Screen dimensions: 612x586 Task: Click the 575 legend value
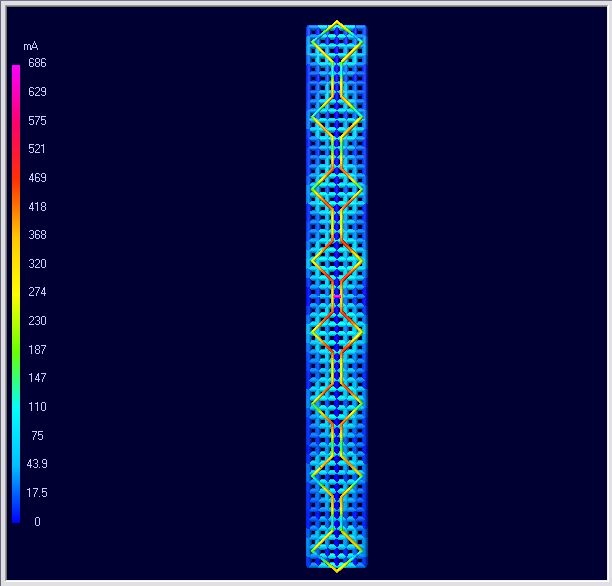(37, 120)
